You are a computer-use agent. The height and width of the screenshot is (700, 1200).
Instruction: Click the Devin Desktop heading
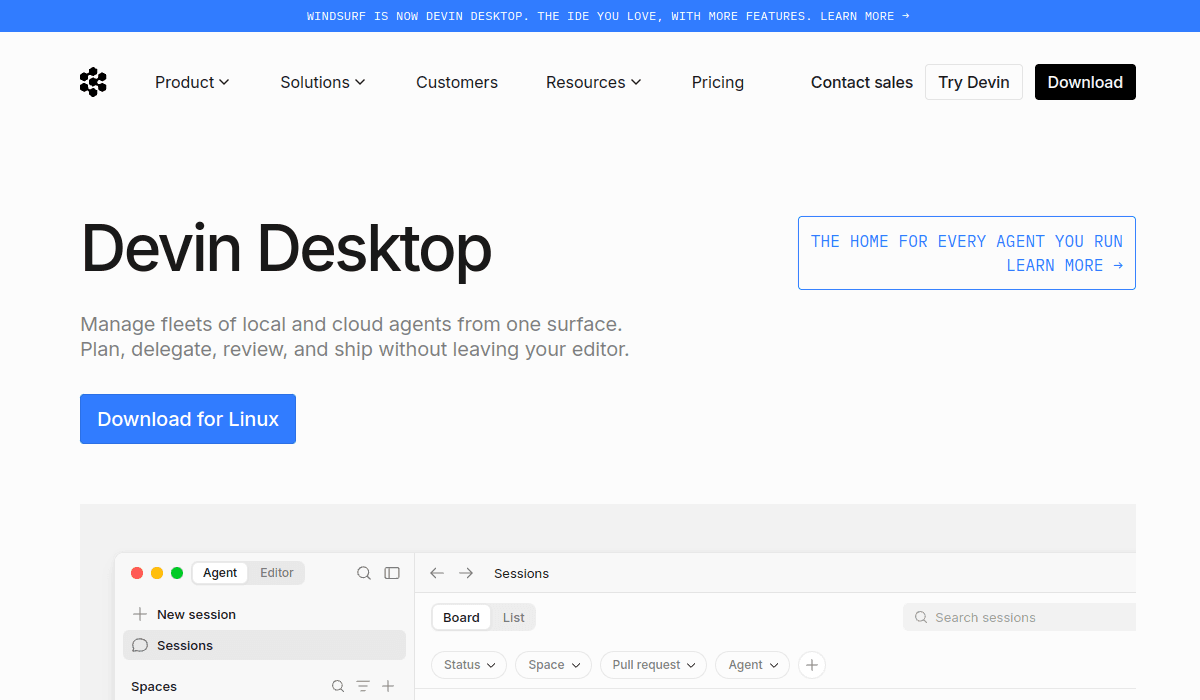tap(286, 248)
